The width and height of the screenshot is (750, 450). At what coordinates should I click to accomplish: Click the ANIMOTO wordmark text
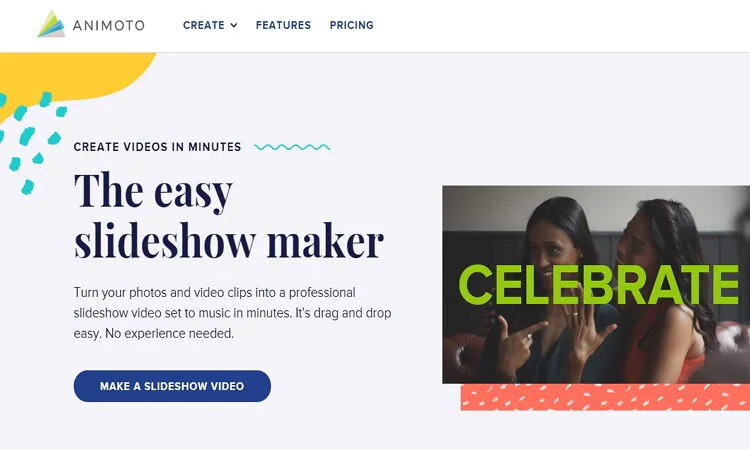pos(107,25)
